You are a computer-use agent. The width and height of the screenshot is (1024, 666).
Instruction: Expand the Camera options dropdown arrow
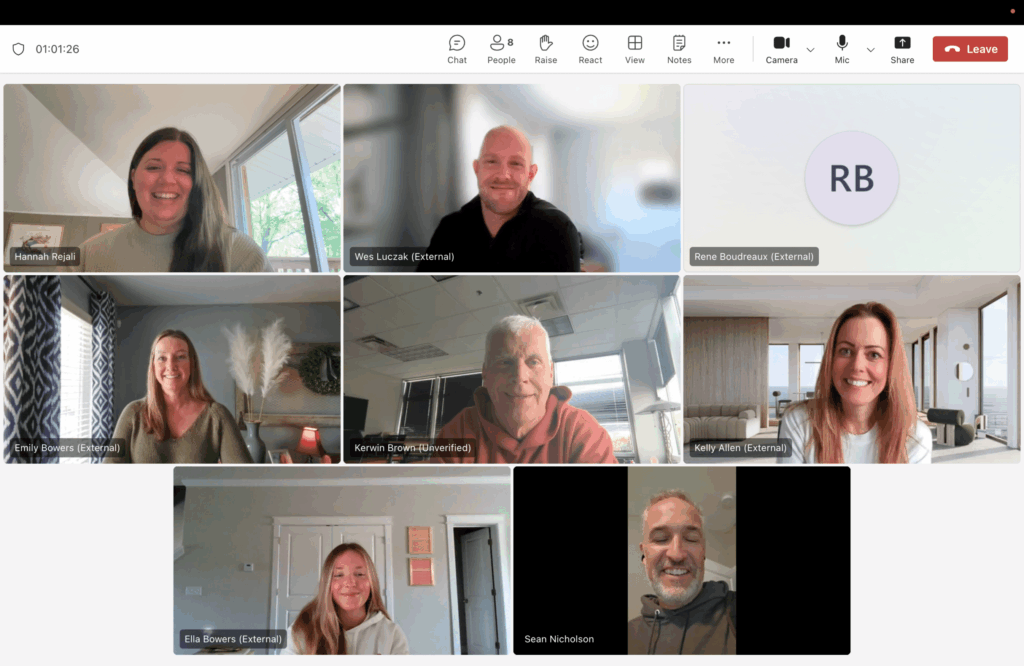tap(811, 50)
